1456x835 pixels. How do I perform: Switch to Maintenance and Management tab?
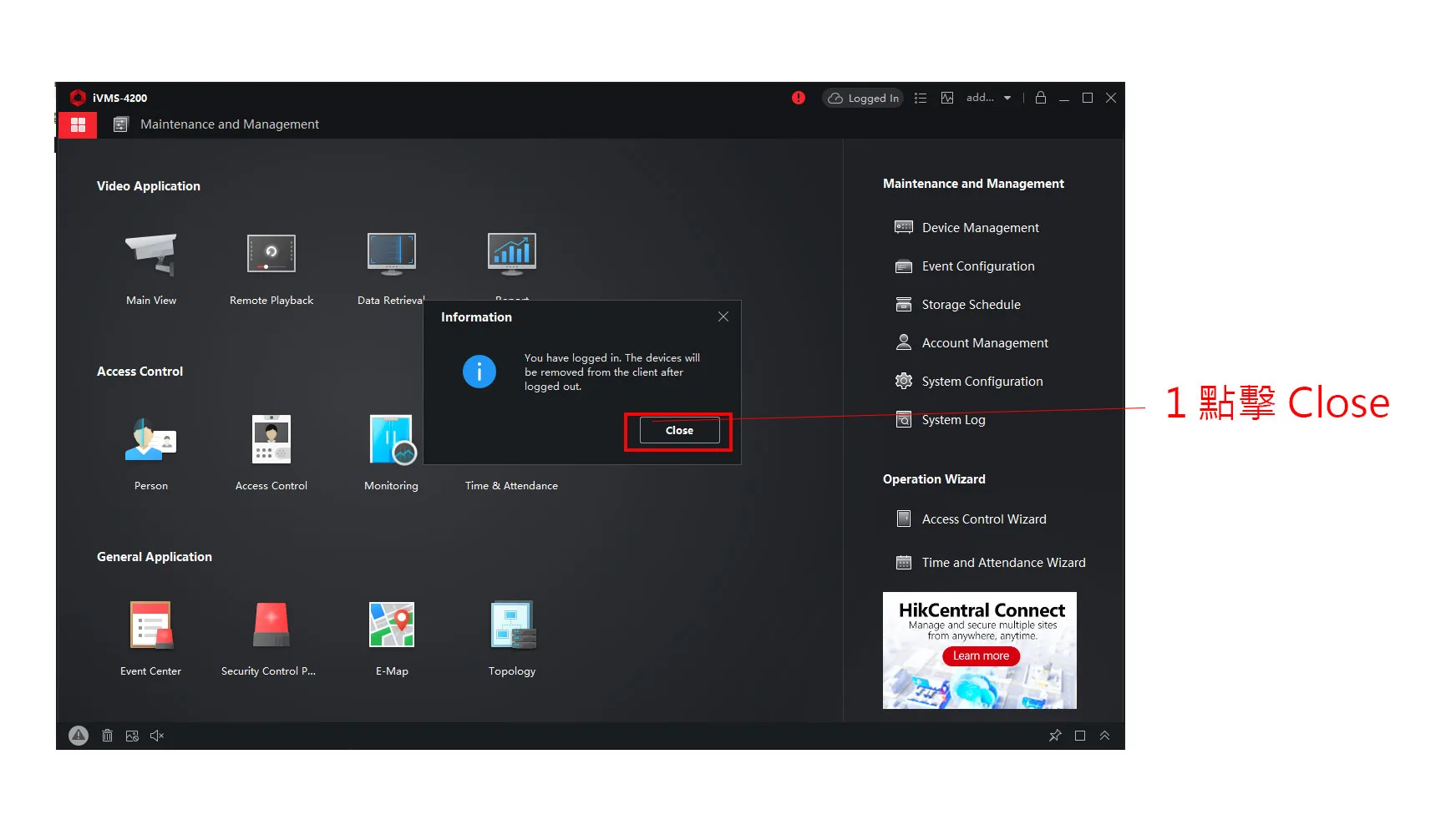coord(216,124)
